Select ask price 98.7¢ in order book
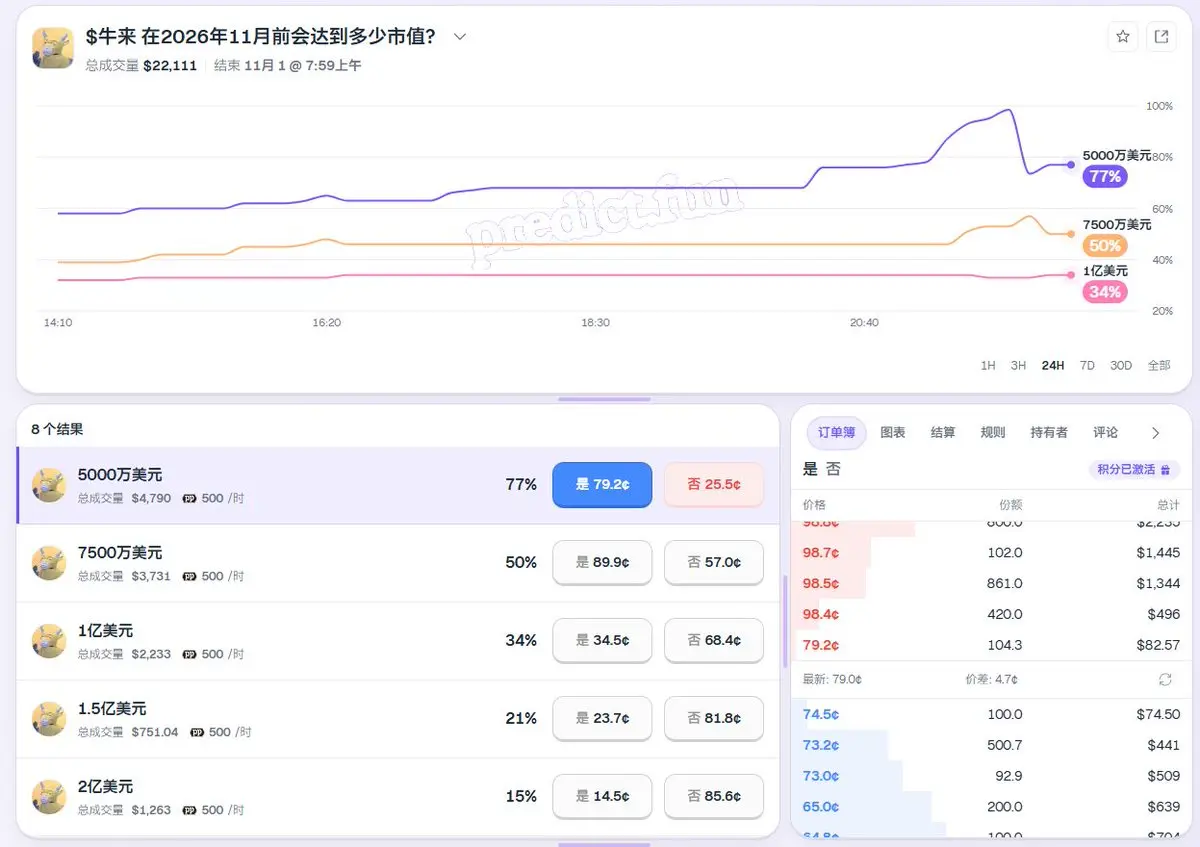The image size is (1200, 847). [x=821, y=553]
